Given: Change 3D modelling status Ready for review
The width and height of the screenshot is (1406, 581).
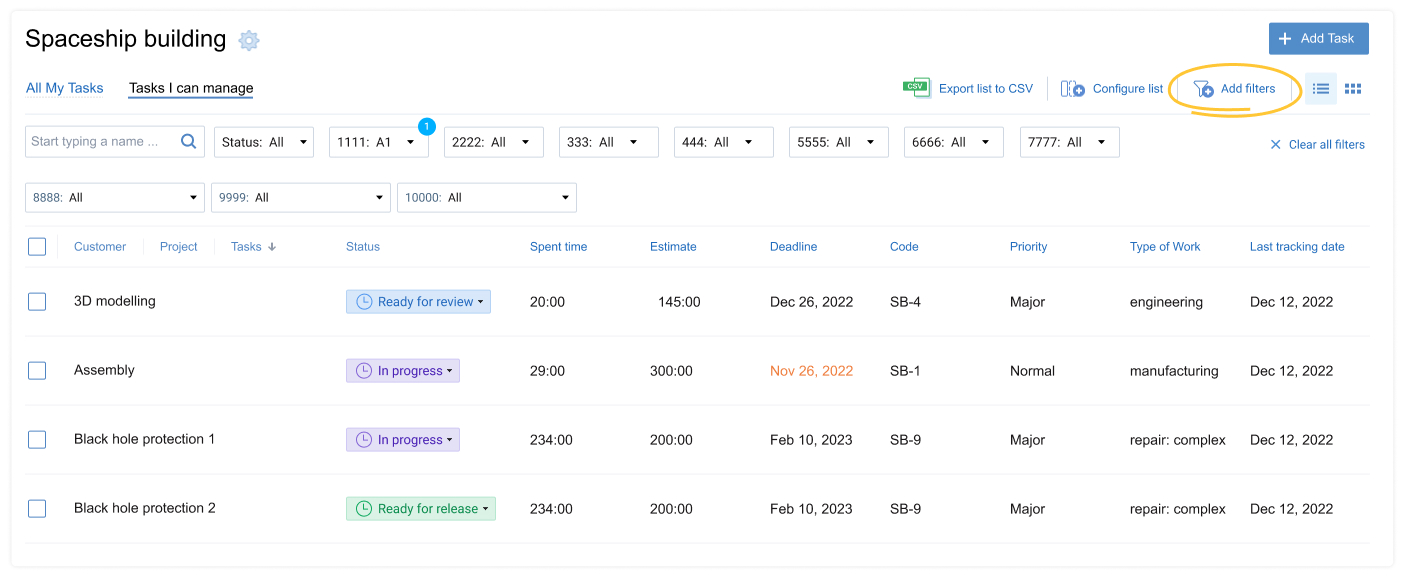Looking at the screenshot, I should coord(418,302).
